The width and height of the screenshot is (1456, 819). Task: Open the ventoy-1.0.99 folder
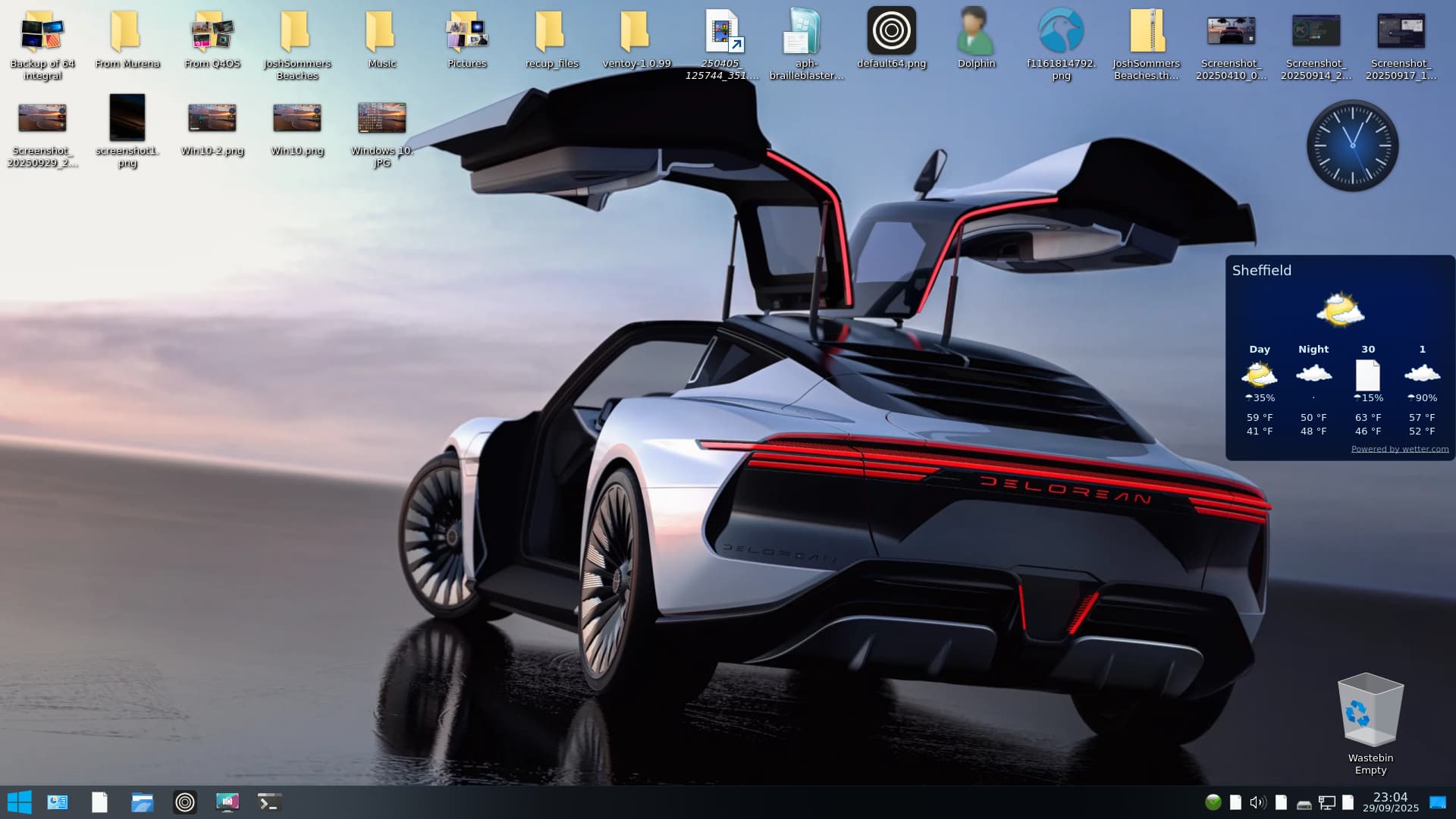click(x=635, y=32)
